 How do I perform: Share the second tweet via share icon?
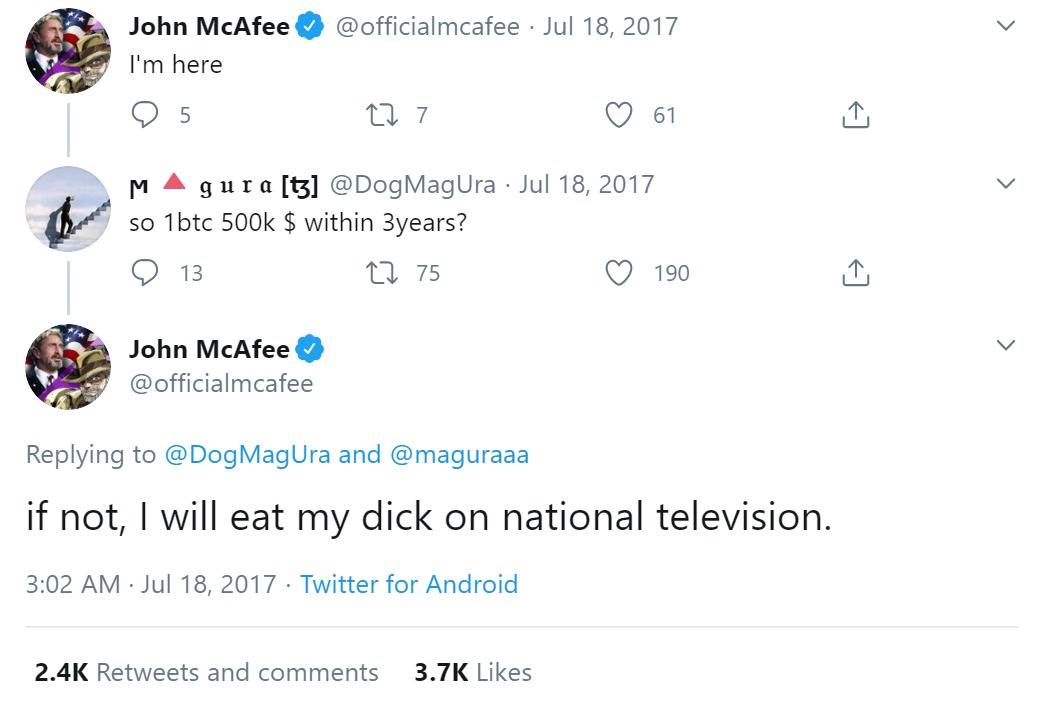tap(855, 272)
